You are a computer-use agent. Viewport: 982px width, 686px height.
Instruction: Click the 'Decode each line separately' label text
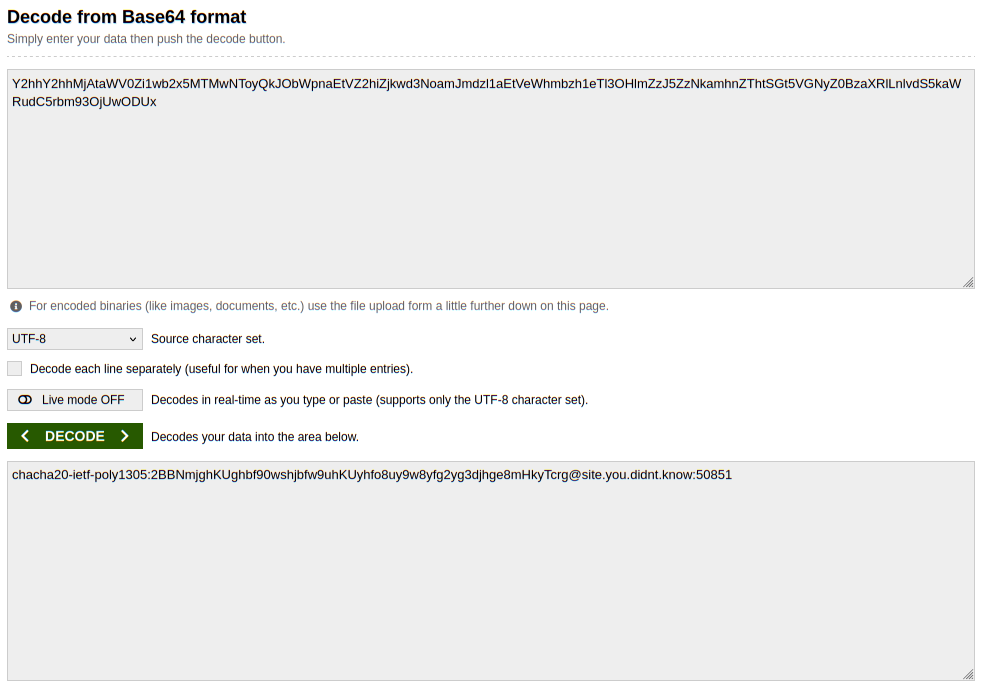pyautogui.click(x=221, y=369)
